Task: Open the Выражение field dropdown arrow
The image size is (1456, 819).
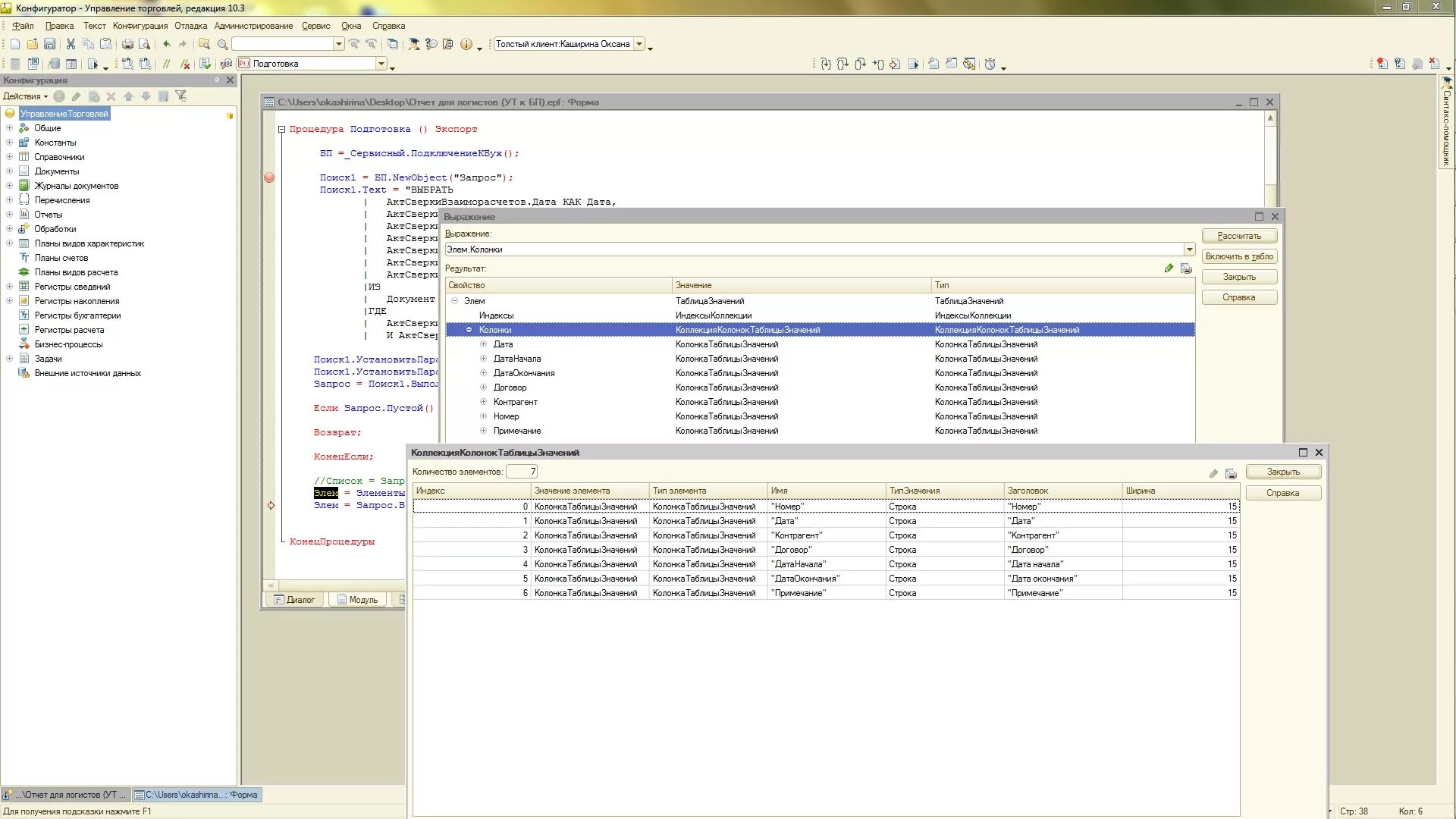Action: tap(1188, 249)
